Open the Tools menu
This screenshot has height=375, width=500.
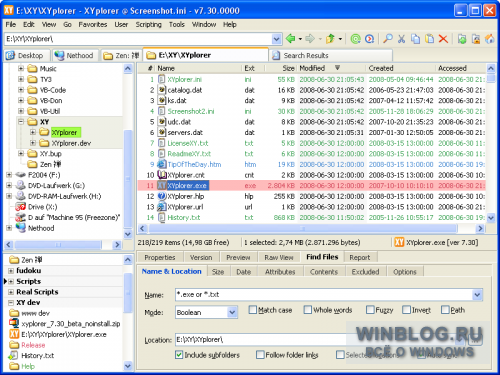pos(176,24)
